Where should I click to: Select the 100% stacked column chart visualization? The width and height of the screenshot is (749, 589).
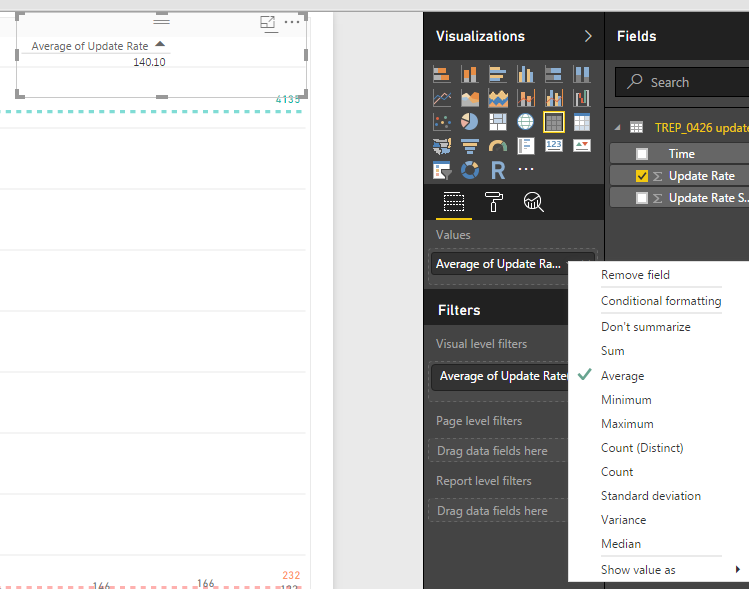(x=581, y=75)
